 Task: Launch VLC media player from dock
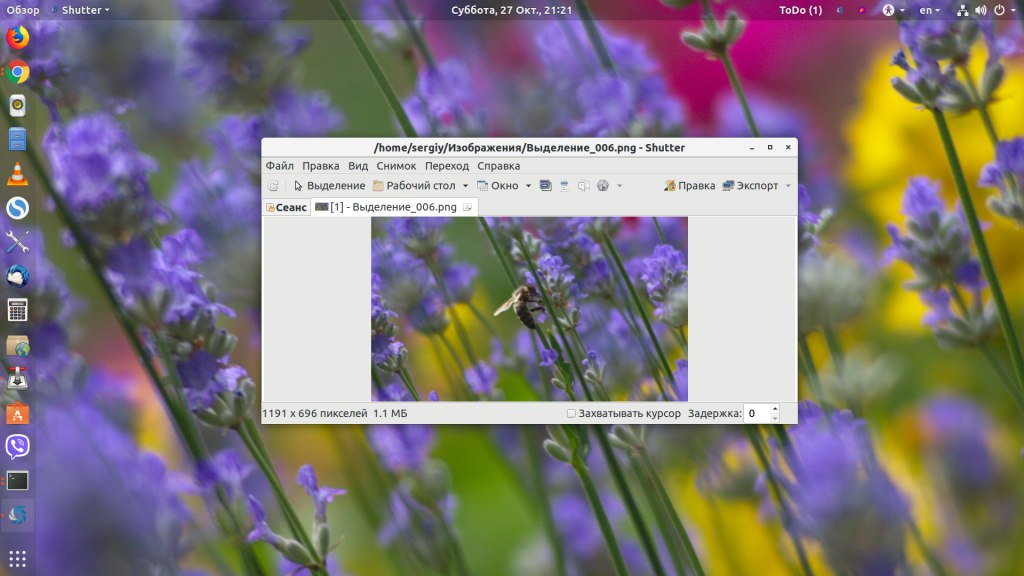18,174
